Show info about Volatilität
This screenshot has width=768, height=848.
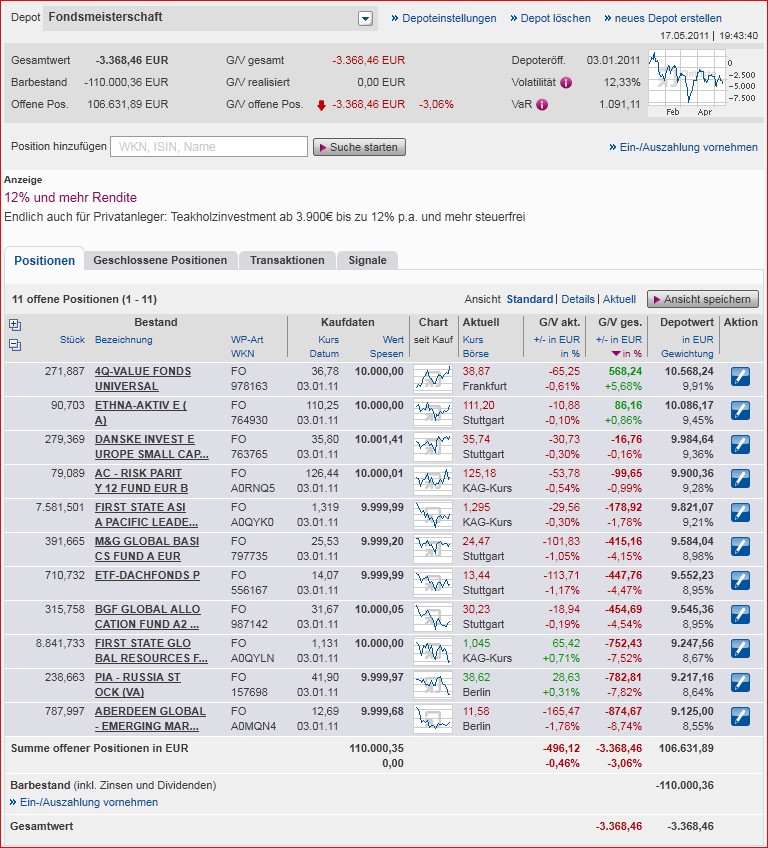coord(566,83)
